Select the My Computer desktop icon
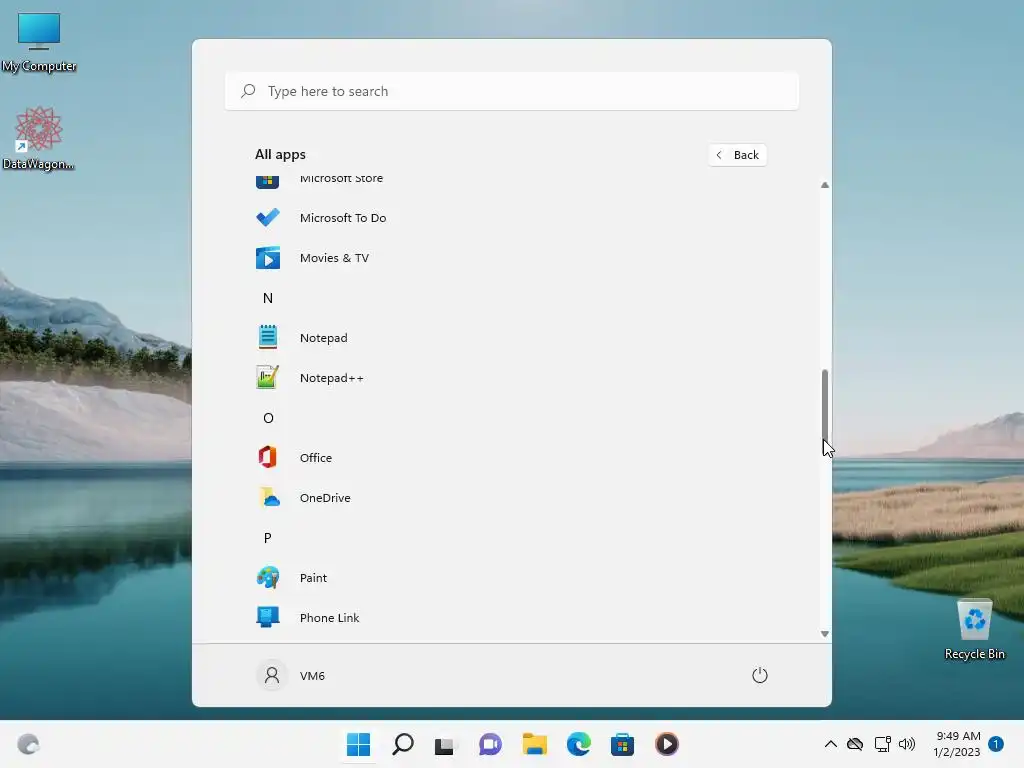Screen dimensions: 1024x768 [x=39, y=42]
